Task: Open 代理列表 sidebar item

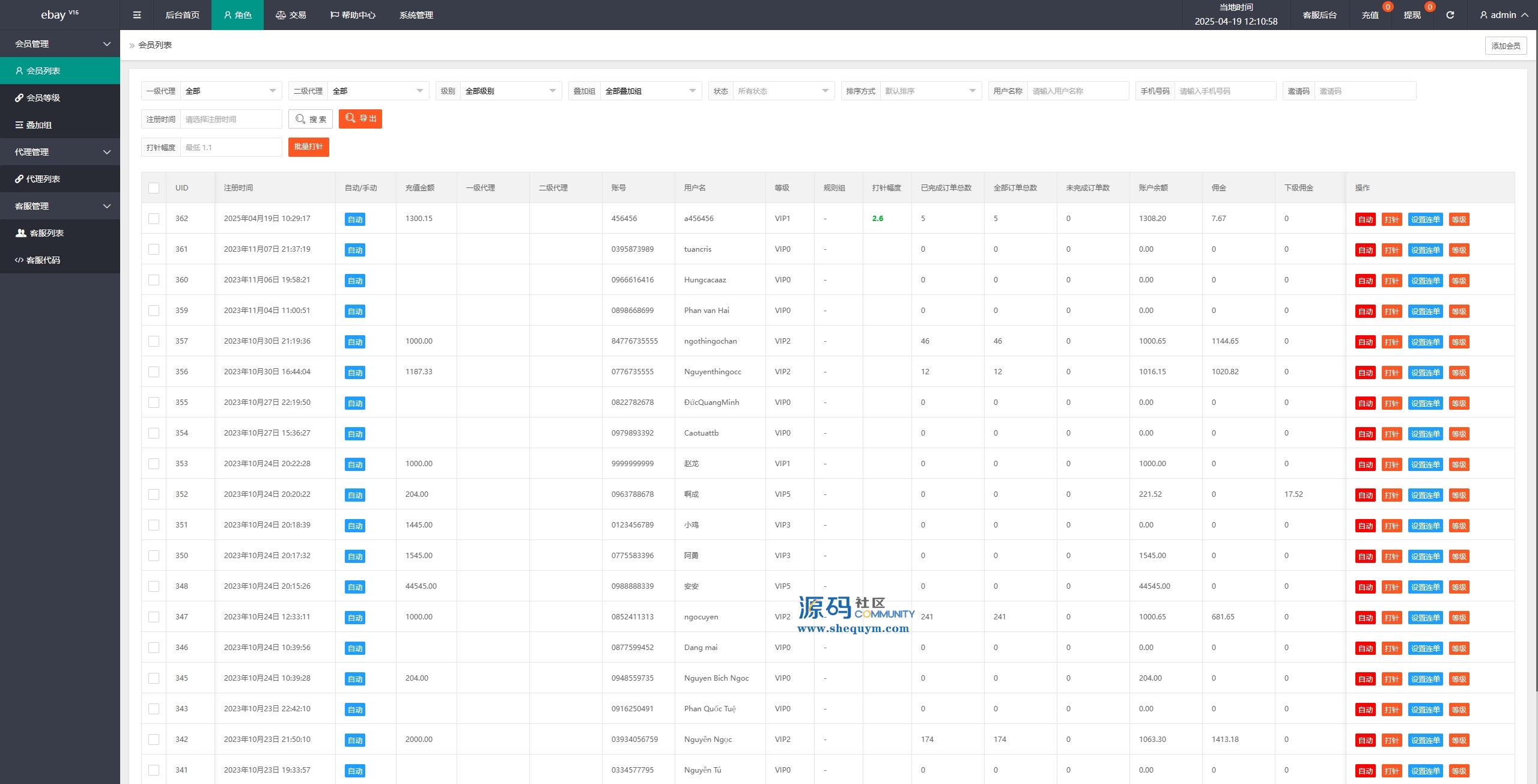Action: 43,179
